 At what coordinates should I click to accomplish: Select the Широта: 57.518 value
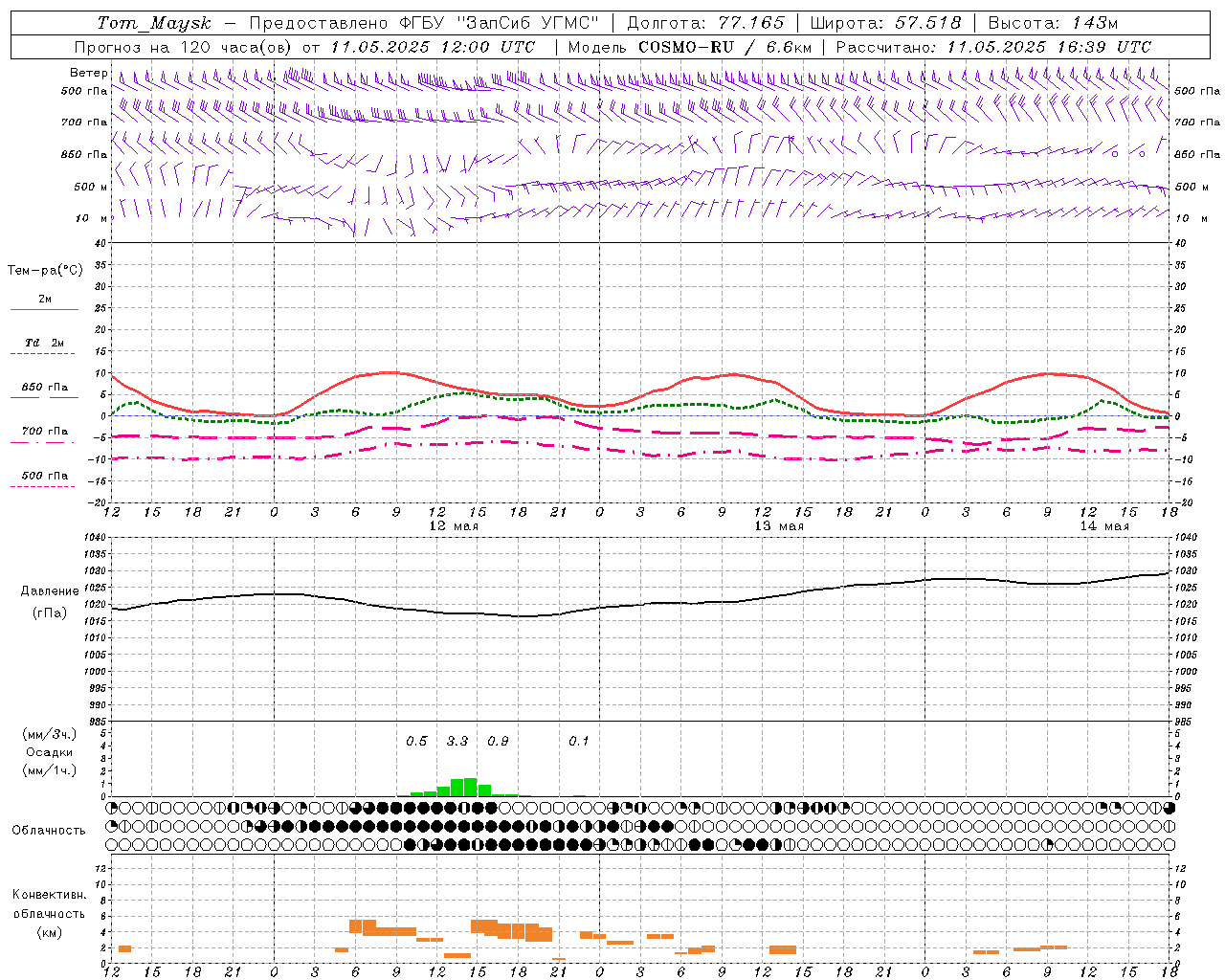pos(885,23)
